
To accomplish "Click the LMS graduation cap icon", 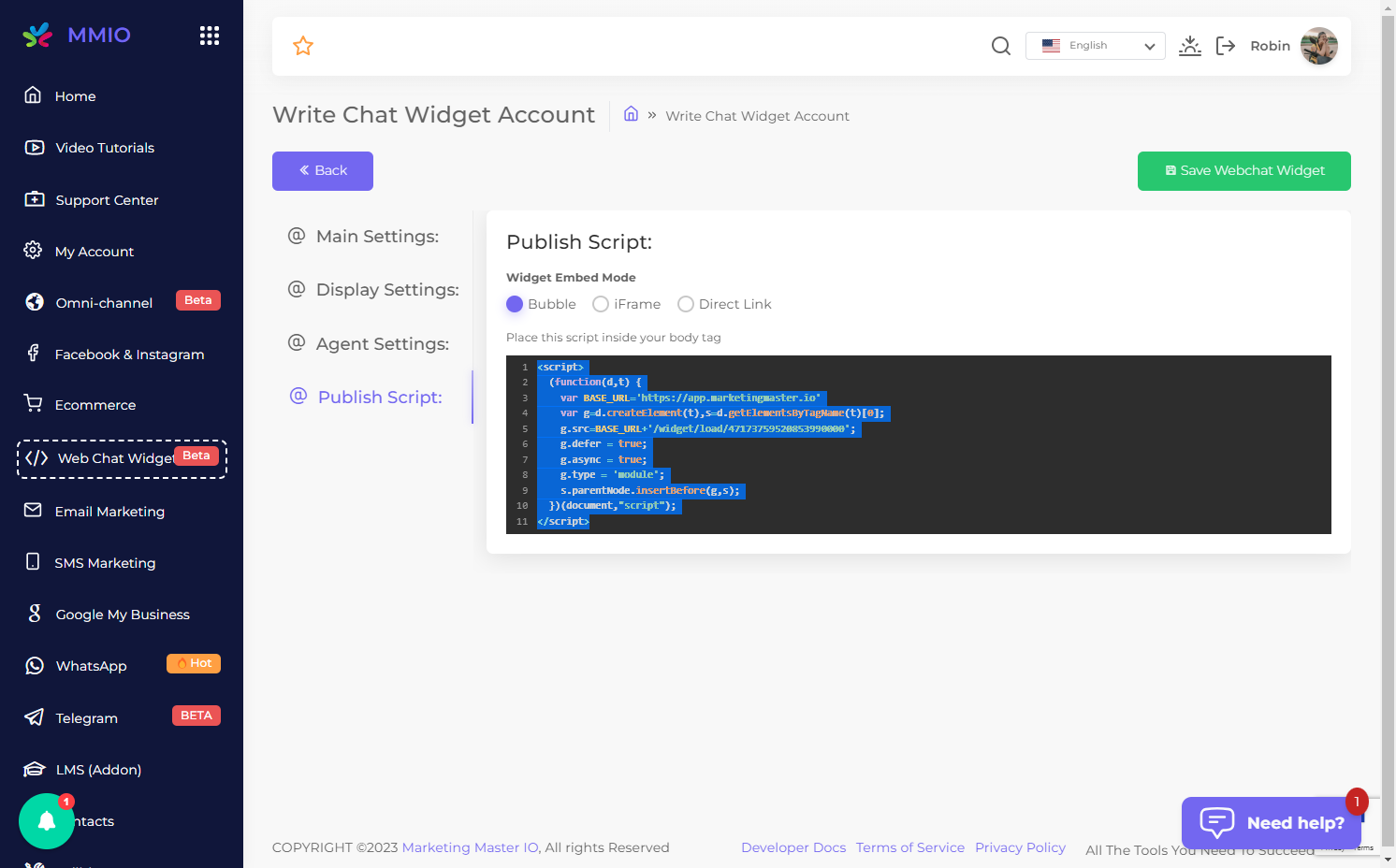I will (35, 769).
